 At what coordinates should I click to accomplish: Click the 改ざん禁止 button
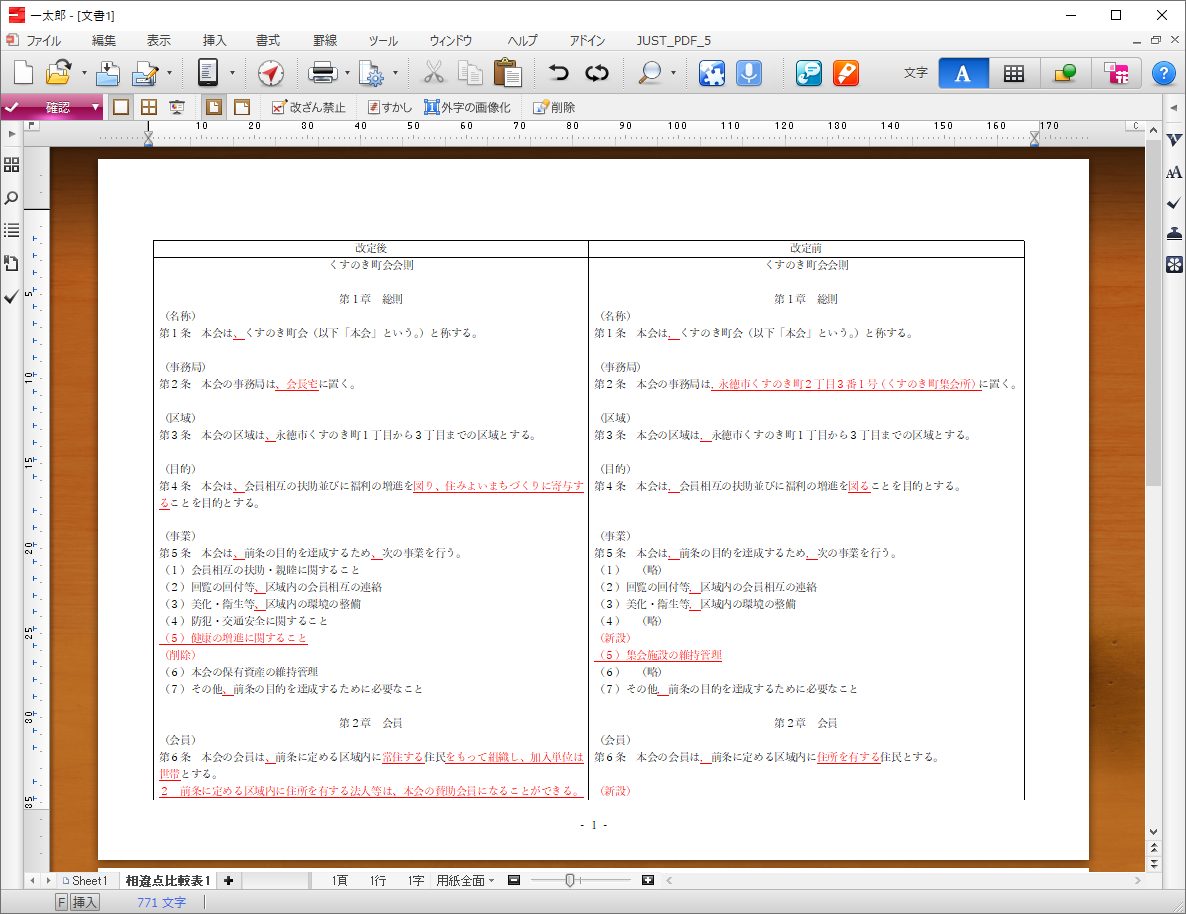click(x=309, y=107)
